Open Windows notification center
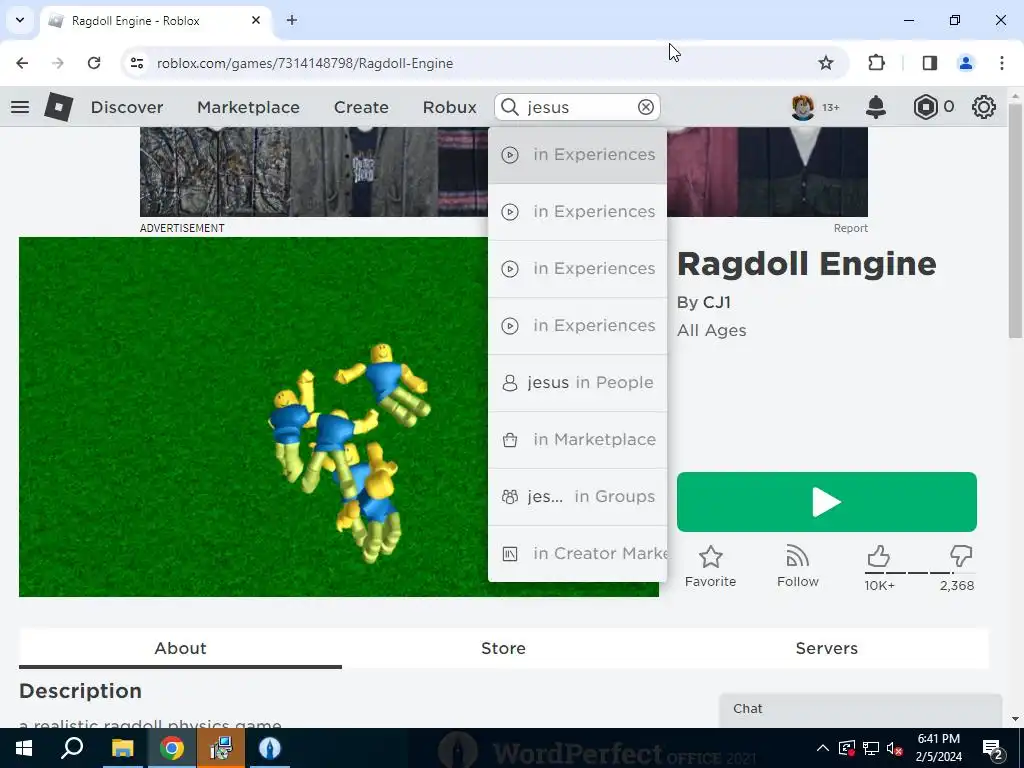 [x=993, y=748]
